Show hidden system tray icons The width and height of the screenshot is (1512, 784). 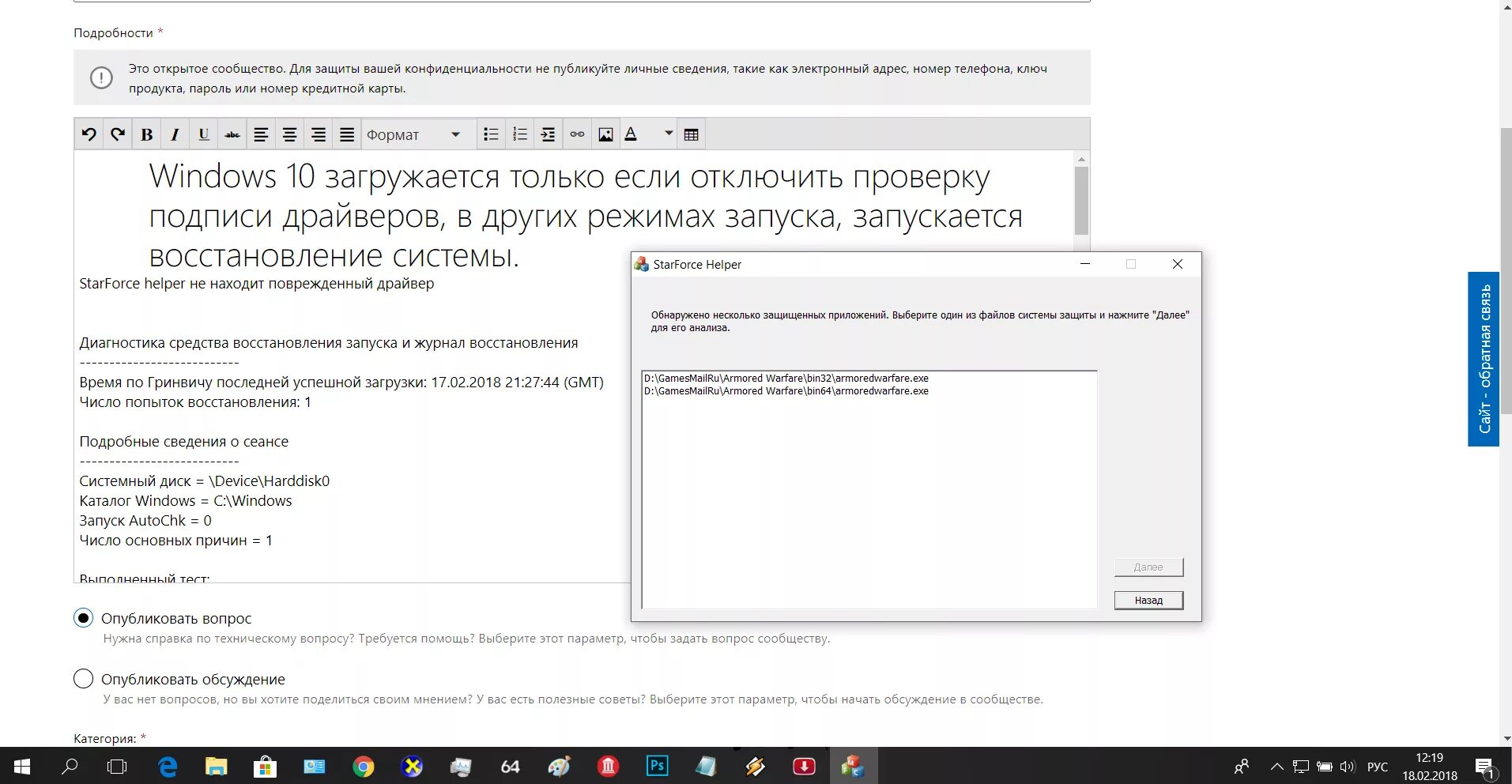[1276, 766]
